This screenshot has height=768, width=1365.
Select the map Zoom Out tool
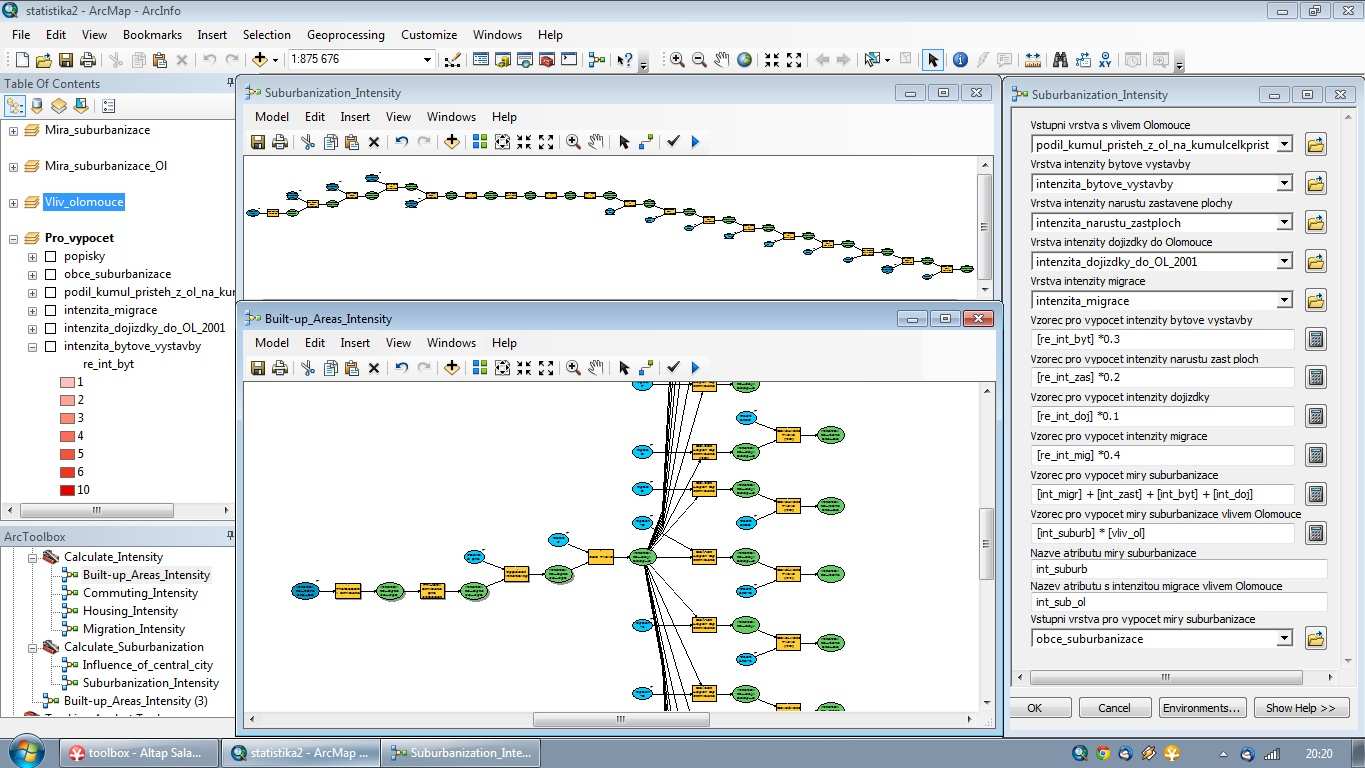(699, 60)
